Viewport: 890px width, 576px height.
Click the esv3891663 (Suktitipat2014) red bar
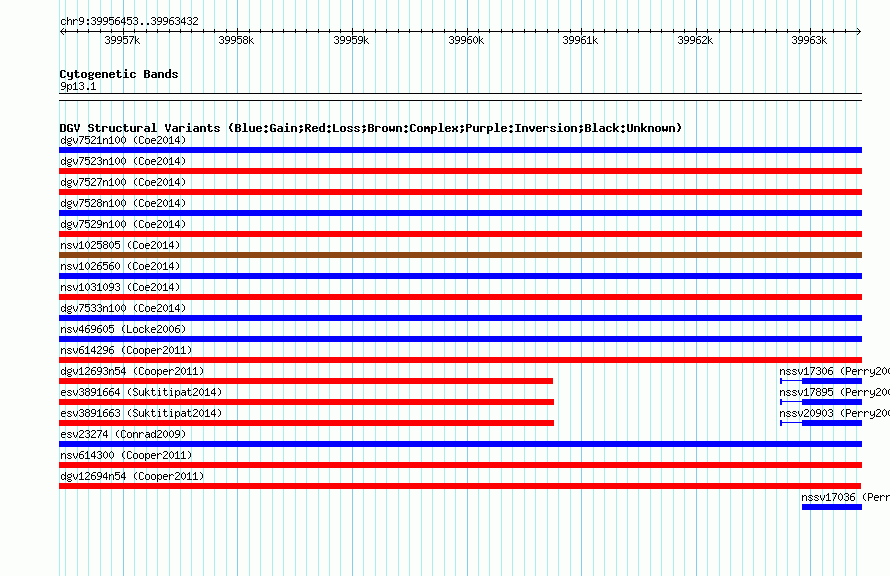pyautogui.click(x=307, y=423)
